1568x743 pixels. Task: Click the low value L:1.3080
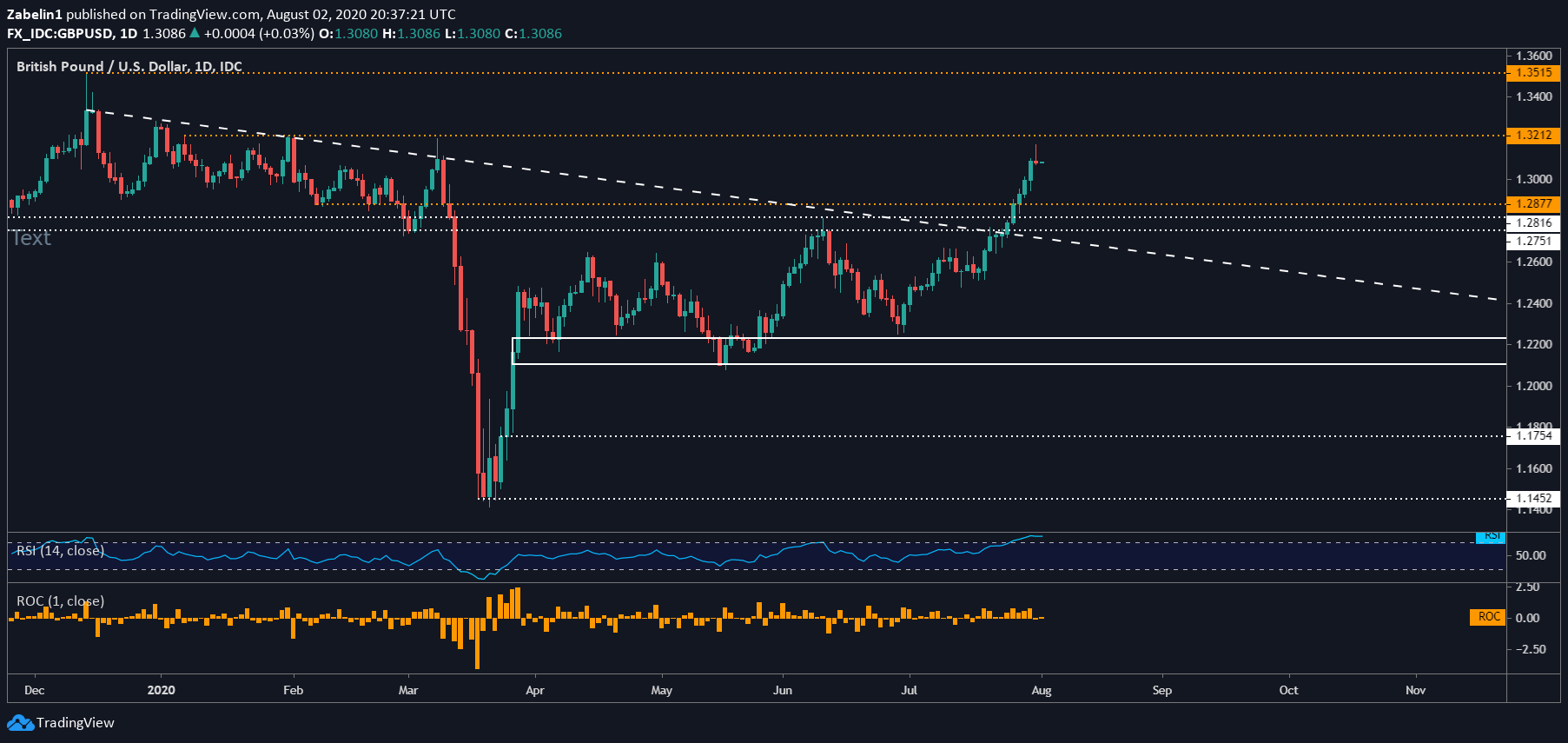click(x=473, y=33)
